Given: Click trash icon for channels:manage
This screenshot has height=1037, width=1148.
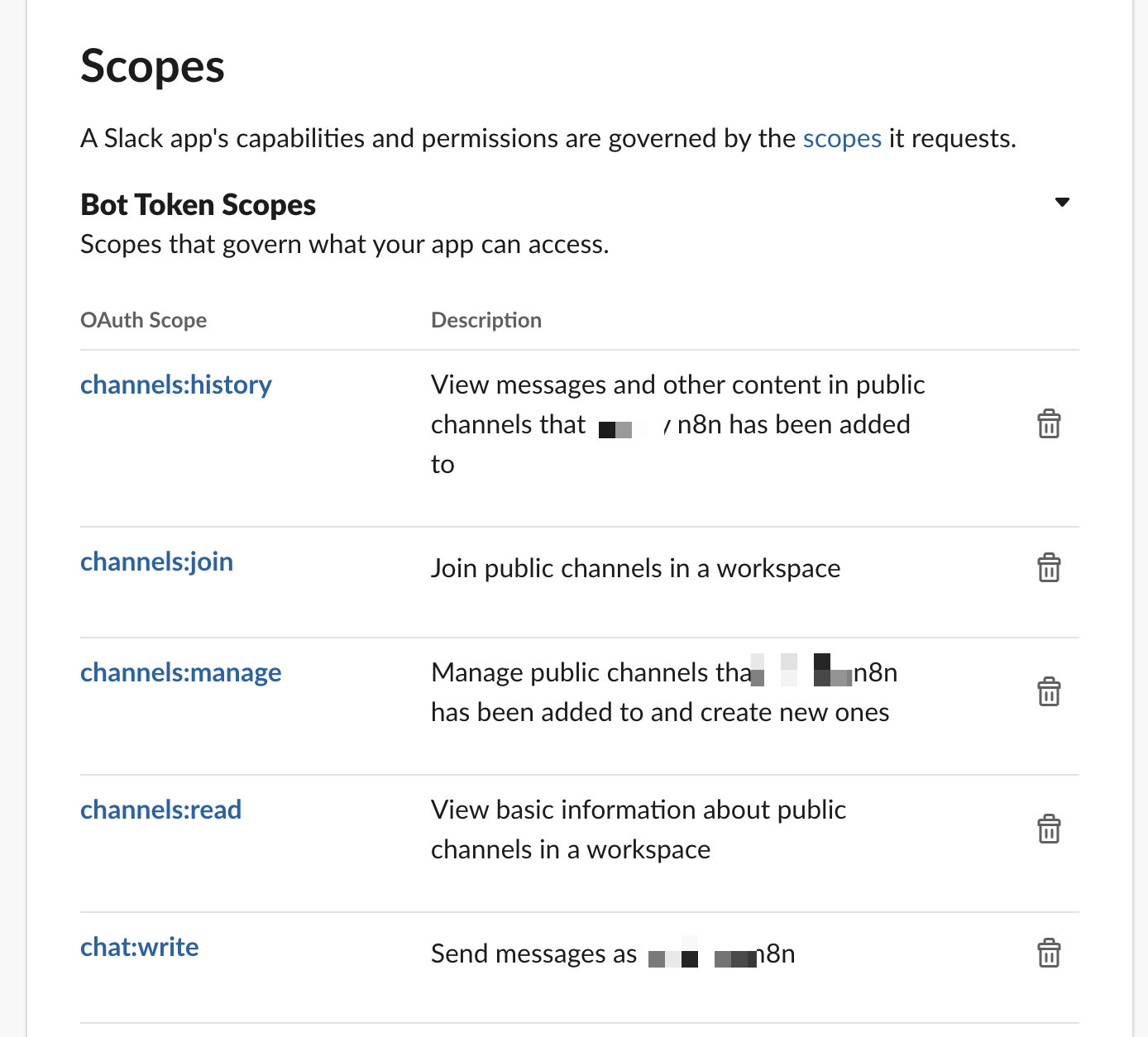Looking at the screenshot, I should 1049,692.
